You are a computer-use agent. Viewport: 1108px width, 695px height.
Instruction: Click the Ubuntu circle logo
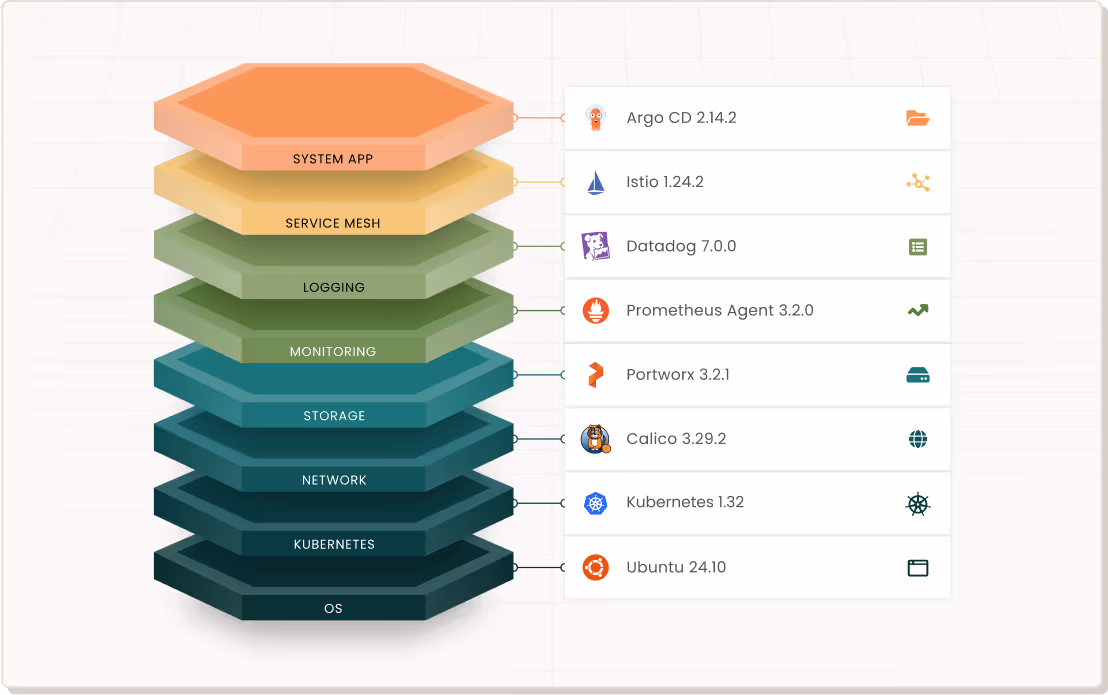click(x=596, y=567)
